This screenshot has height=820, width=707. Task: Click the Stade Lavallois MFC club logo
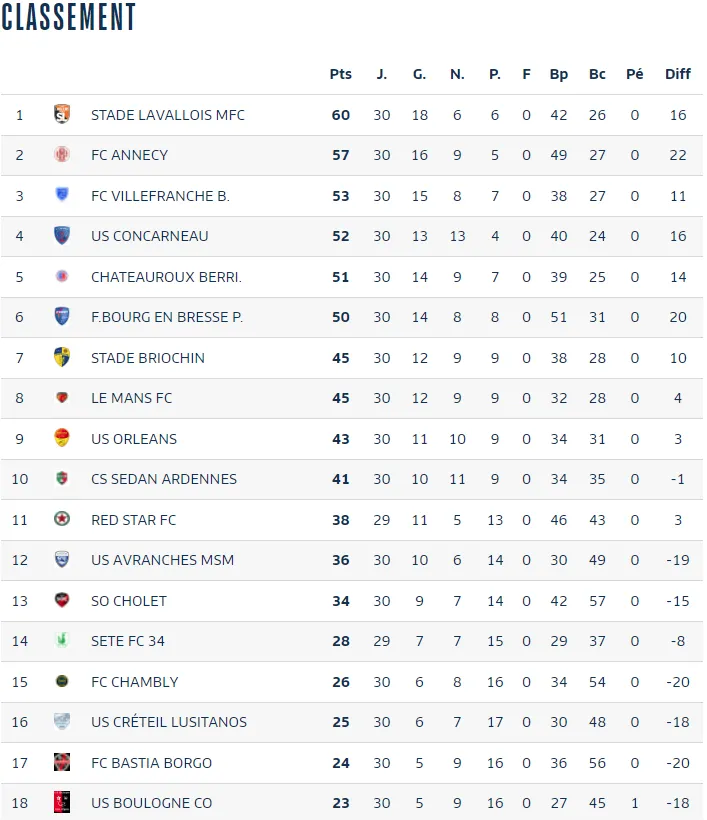[x=61, y=115]
